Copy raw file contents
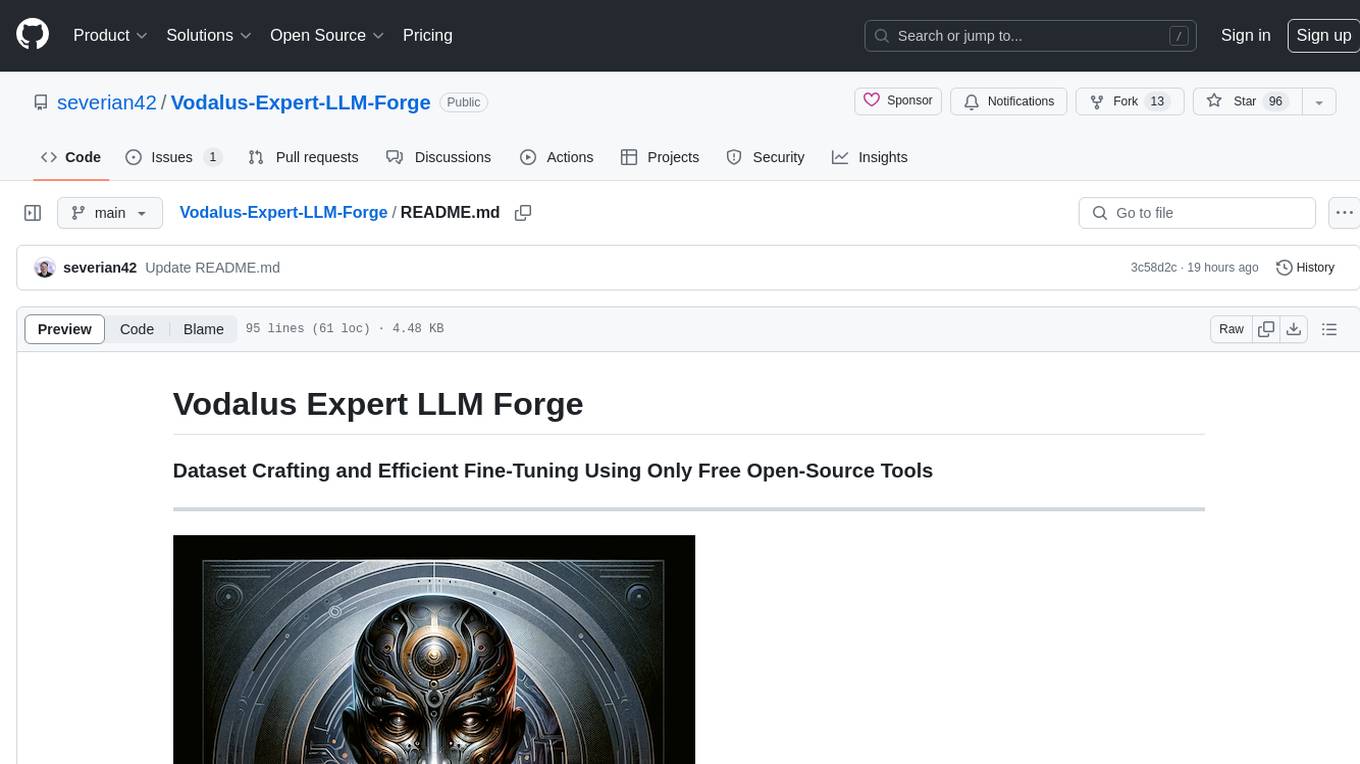 point(1266,329)
